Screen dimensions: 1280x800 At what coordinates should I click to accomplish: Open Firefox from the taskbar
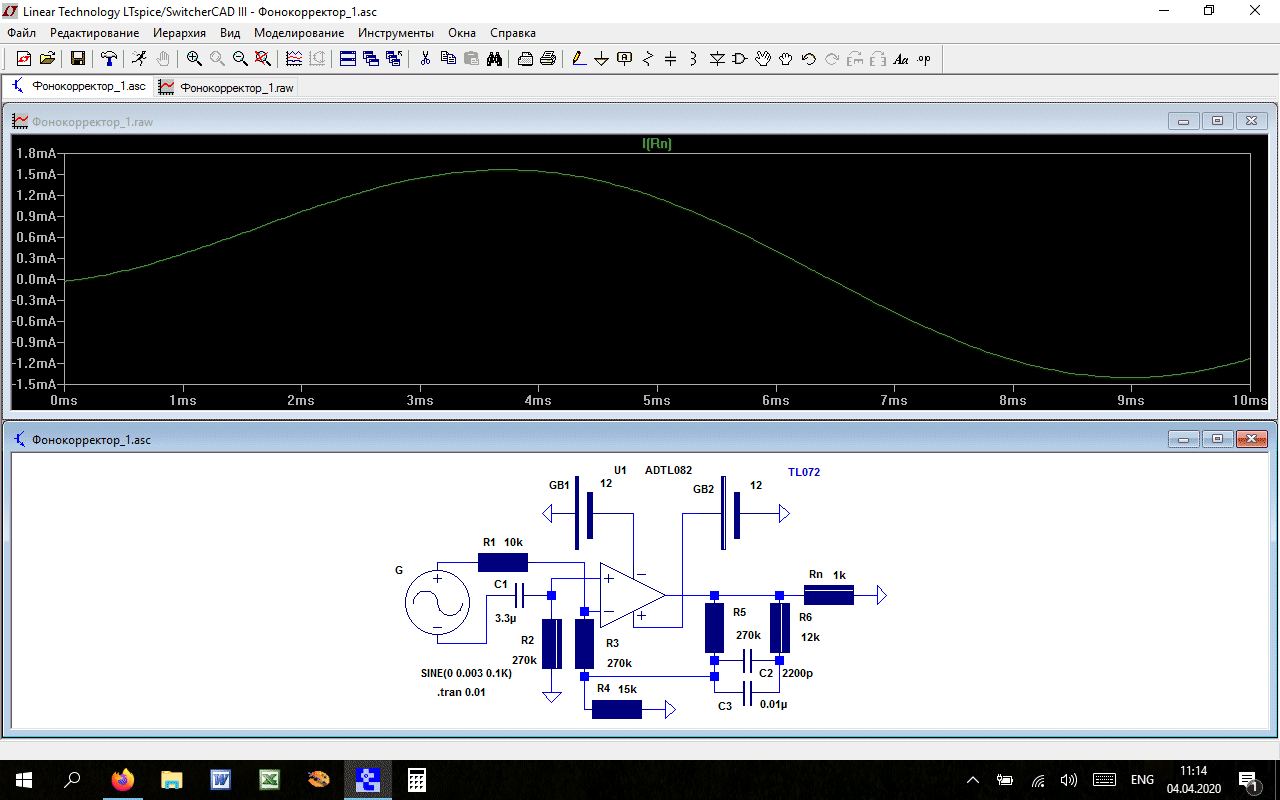tap(123, 780)
